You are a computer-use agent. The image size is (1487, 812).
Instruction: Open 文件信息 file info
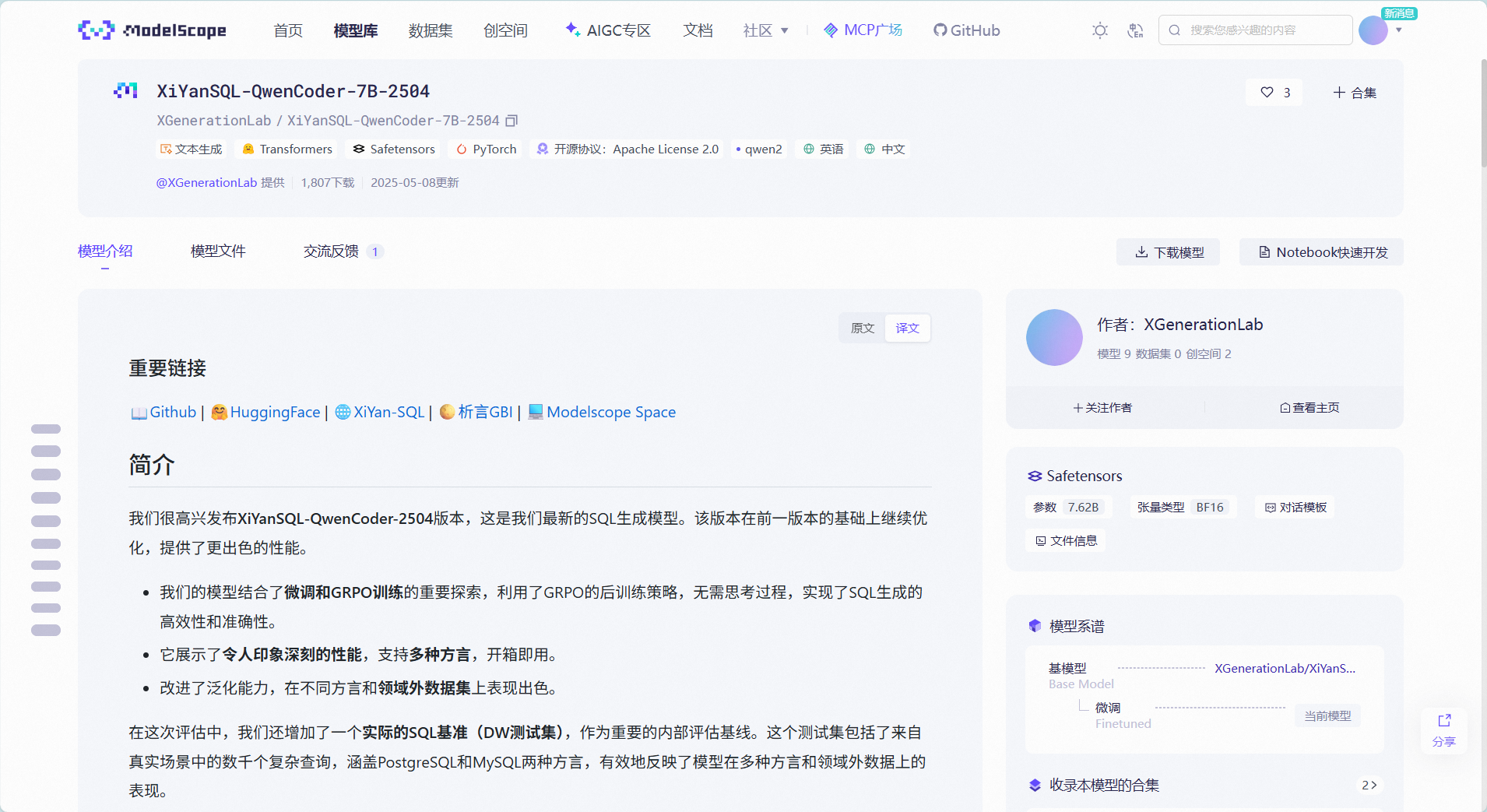[1066, 540]
